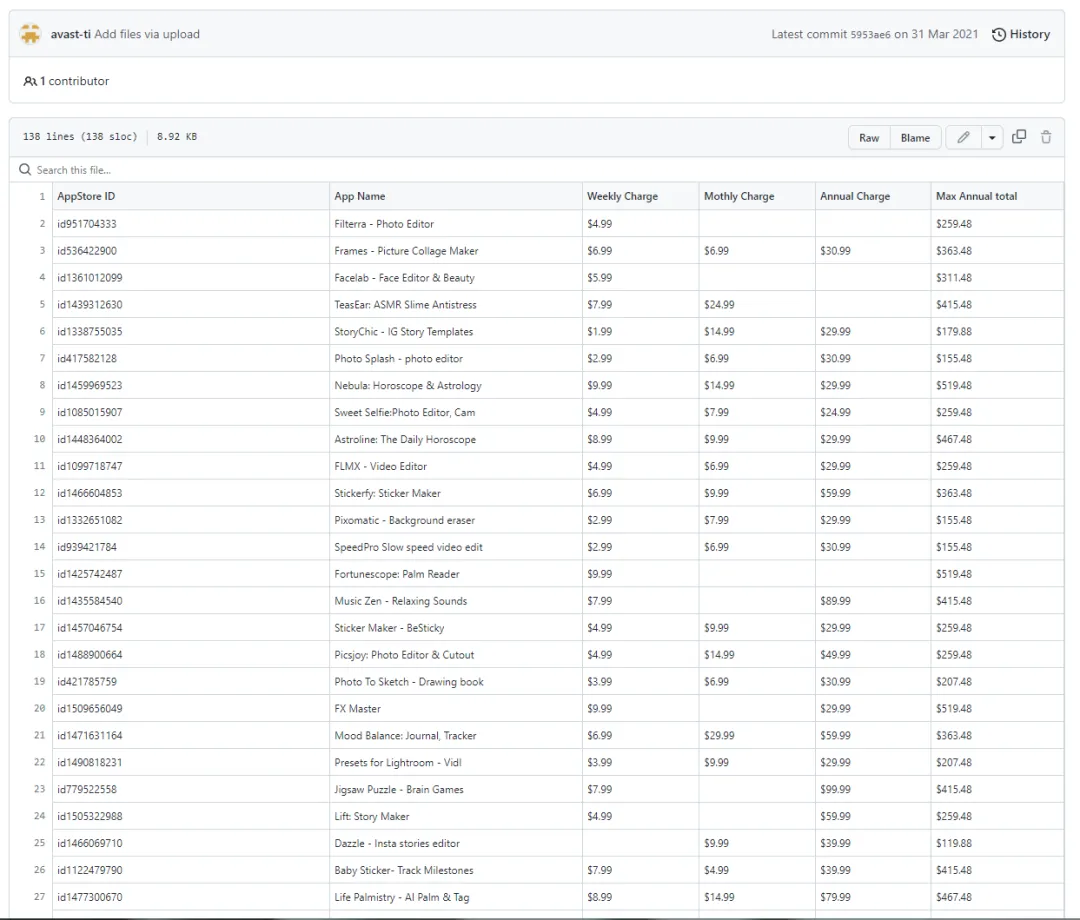Open the History clock icon
The image size is (1080, 920).
pos(998,34)
